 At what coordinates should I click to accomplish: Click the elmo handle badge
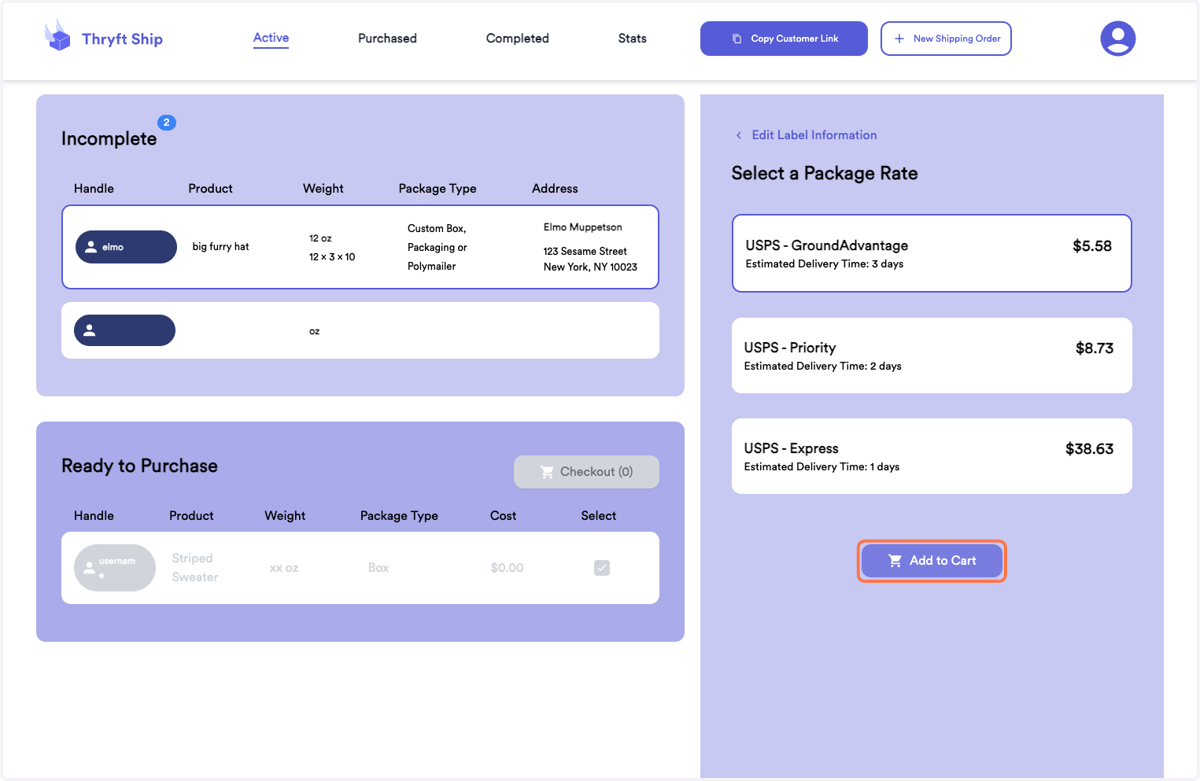click(x=126, y=247)
